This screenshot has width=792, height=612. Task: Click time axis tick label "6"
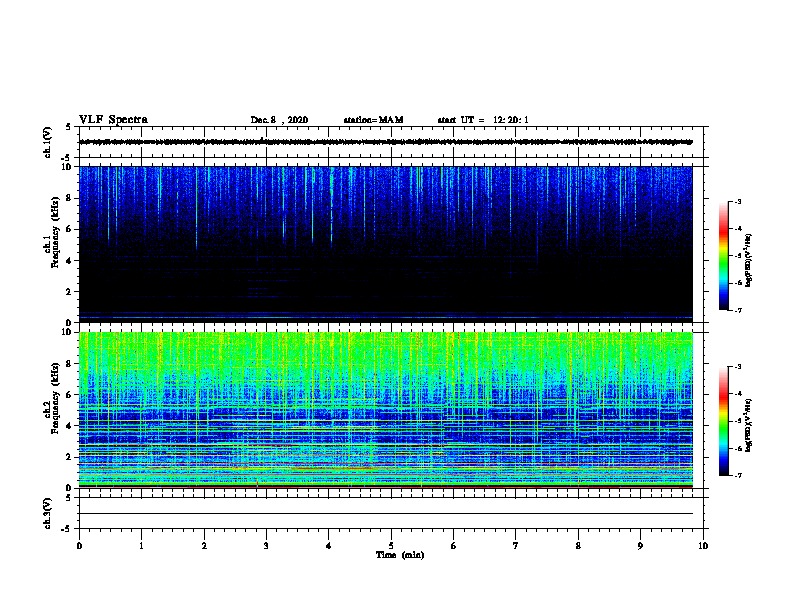click(454, 545)
